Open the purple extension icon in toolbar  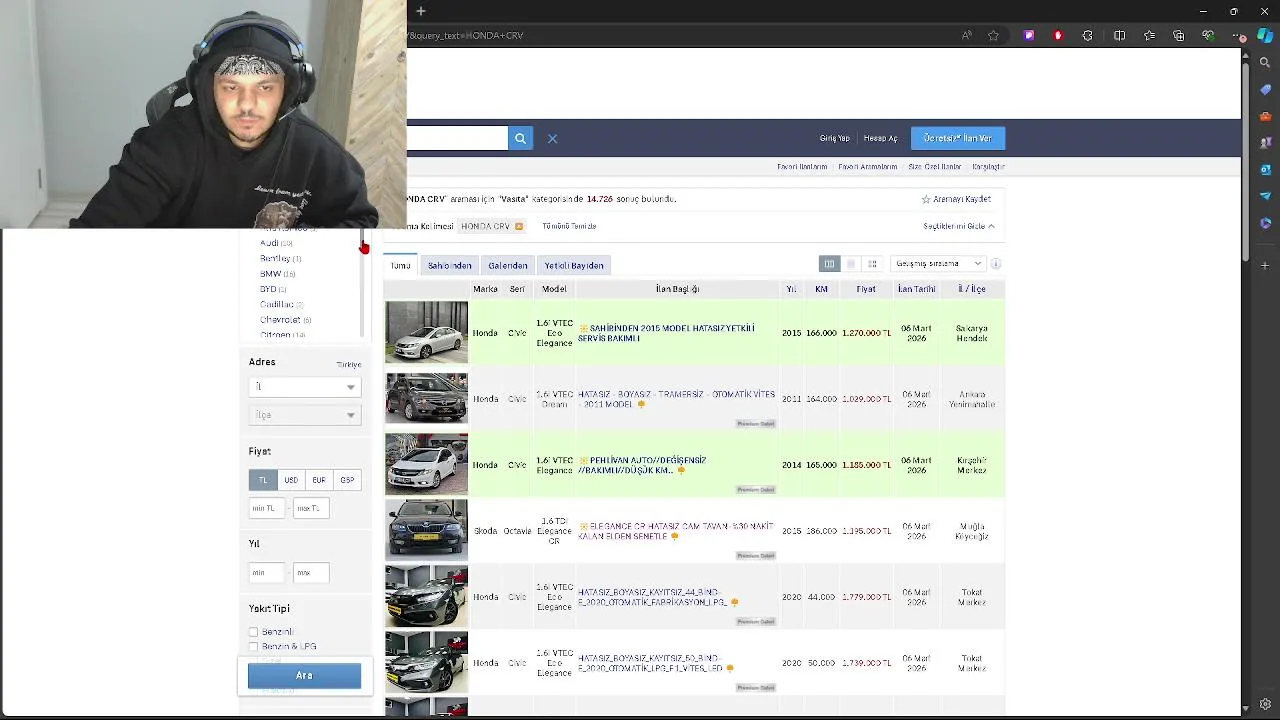pos(1029,35)
